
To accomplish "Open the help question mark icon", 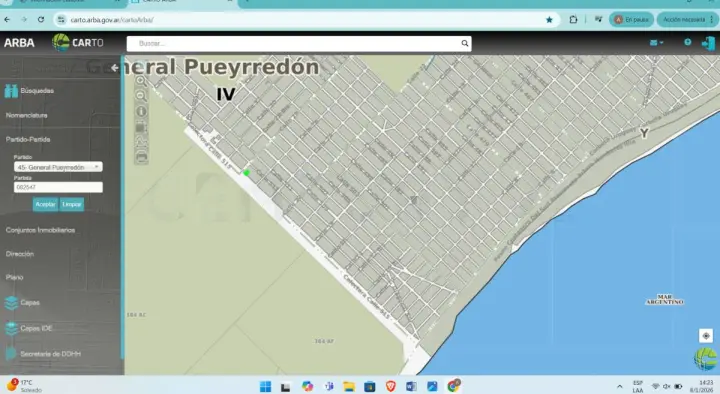I will [687, 42].
